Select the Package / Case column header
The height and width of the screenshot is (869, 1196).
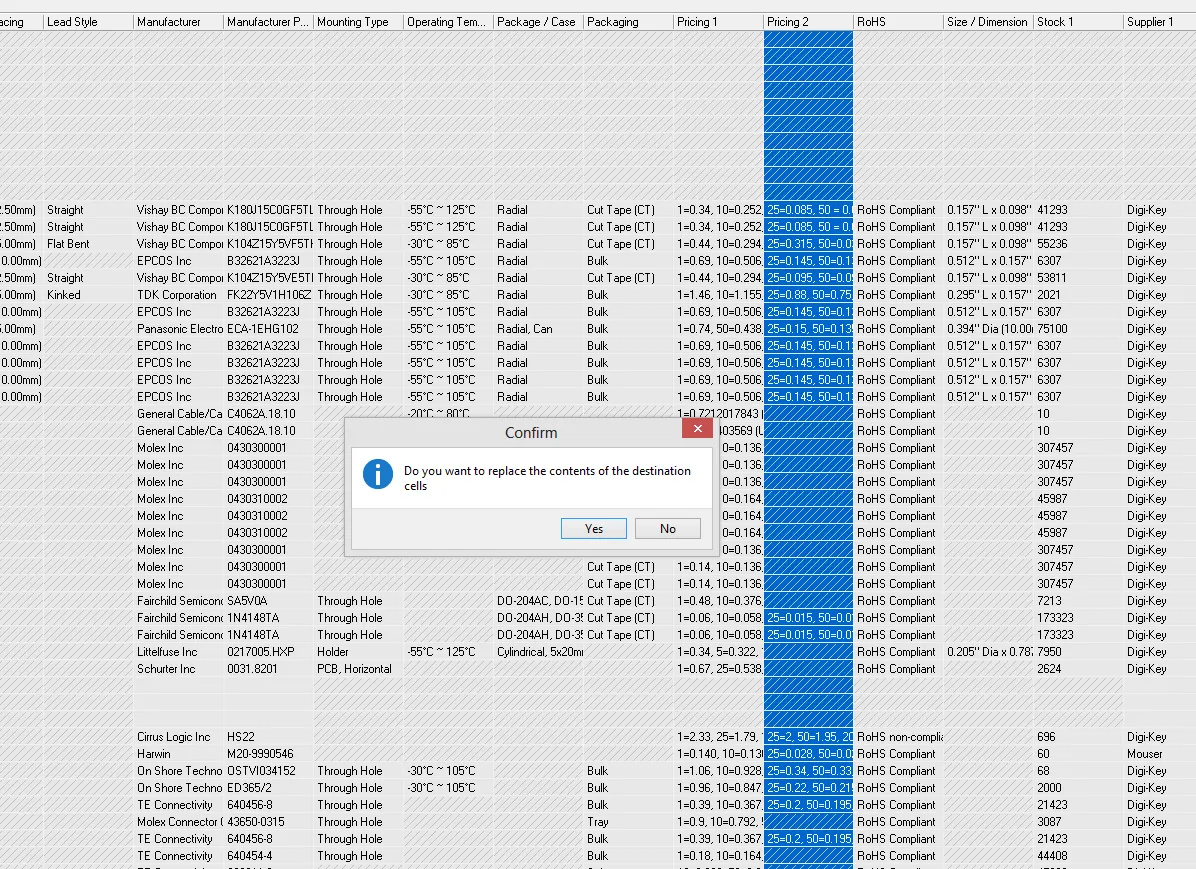538,22
